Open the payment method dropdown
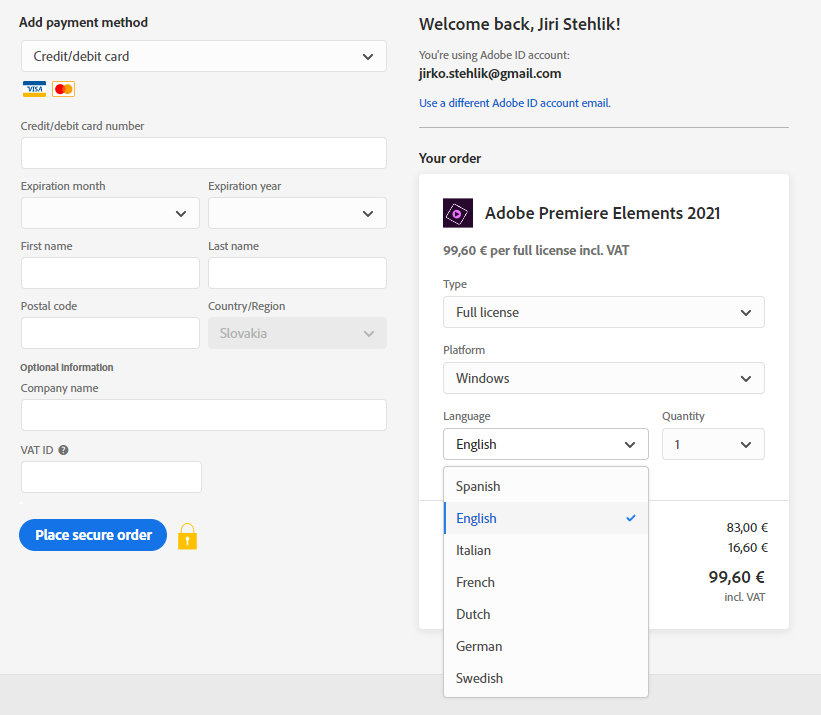Viewport: 821px width, 715px height. [203, 56]
